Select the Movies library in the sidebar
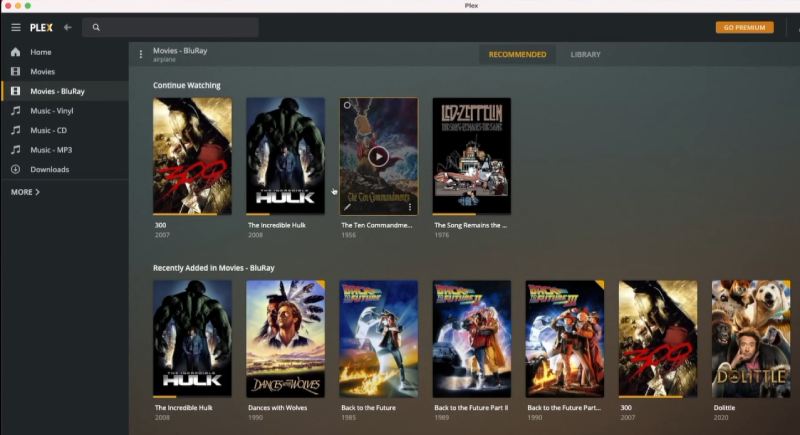Image resolution: width=800 pixels, height=435 pixels. [64, 71]
